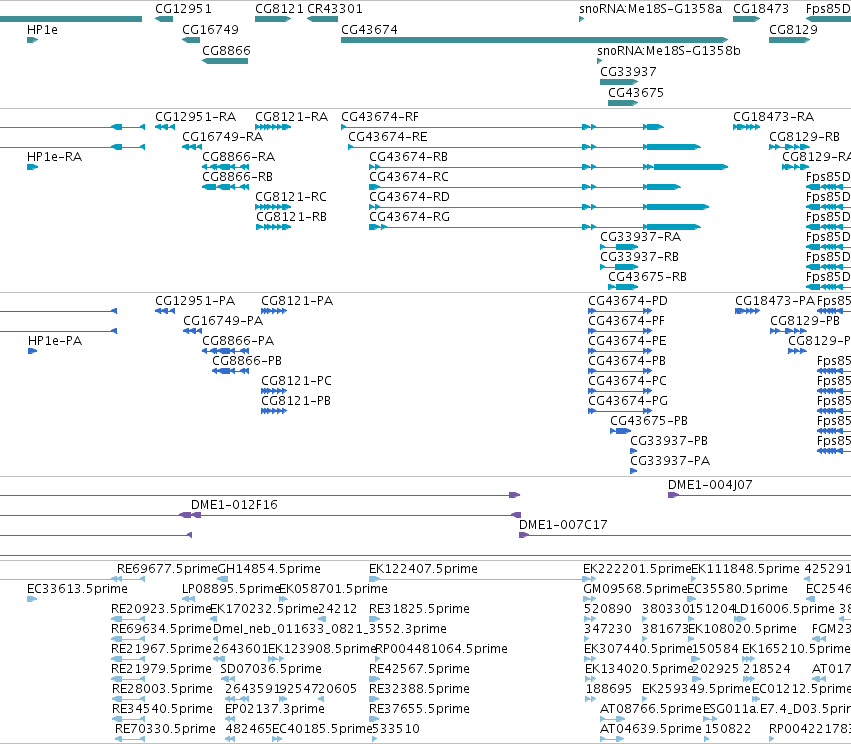This screenshot has height=744, width=851.
Task: Open the CG43675 gene feature
Action: coord(623,103)
